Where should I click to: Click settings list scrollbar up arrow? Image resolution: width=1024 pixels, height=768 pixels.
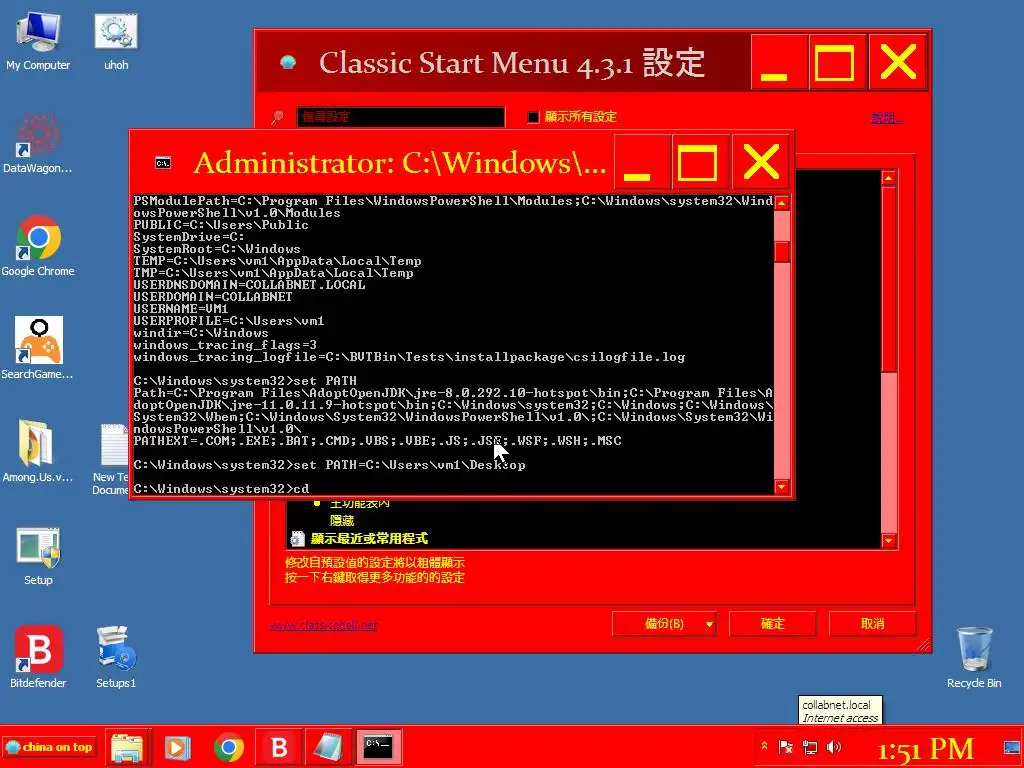click(889, 178)
